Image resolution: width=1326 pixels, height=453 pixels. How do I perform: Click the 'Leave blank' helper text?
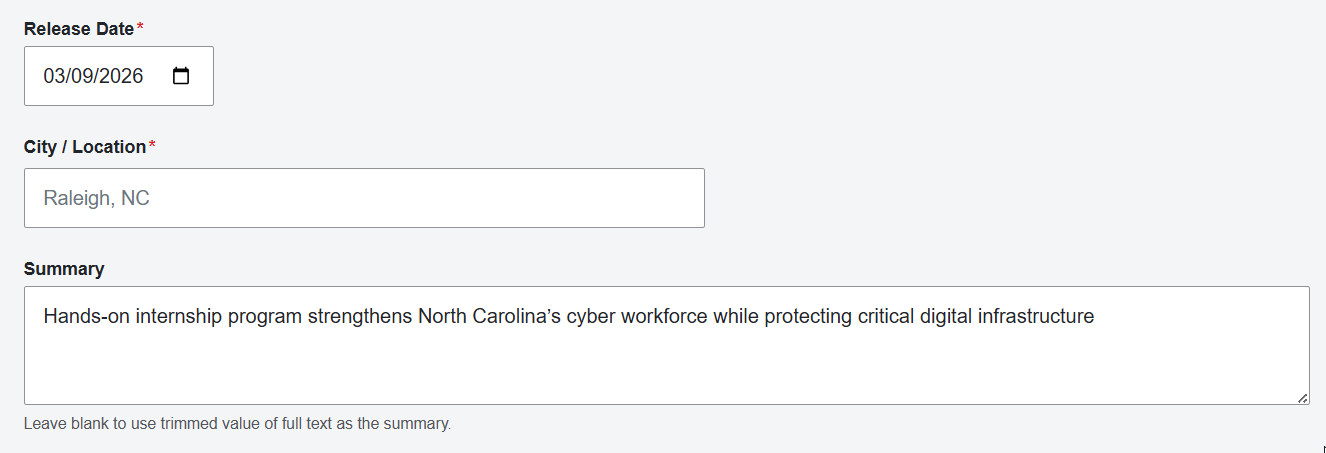coord(237,423)
